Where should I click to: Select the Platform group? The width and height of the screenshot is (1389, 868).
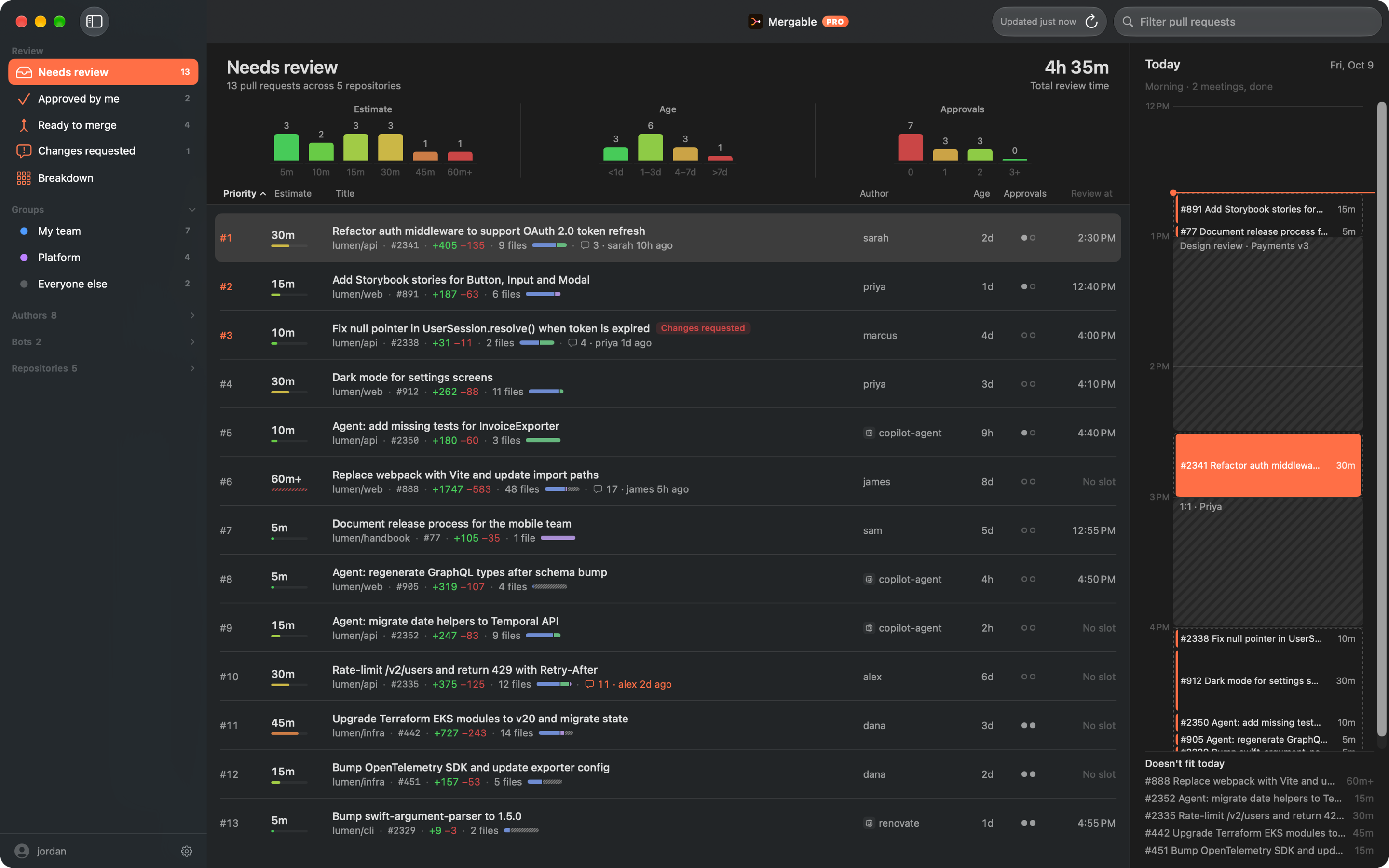click(103, 257)
